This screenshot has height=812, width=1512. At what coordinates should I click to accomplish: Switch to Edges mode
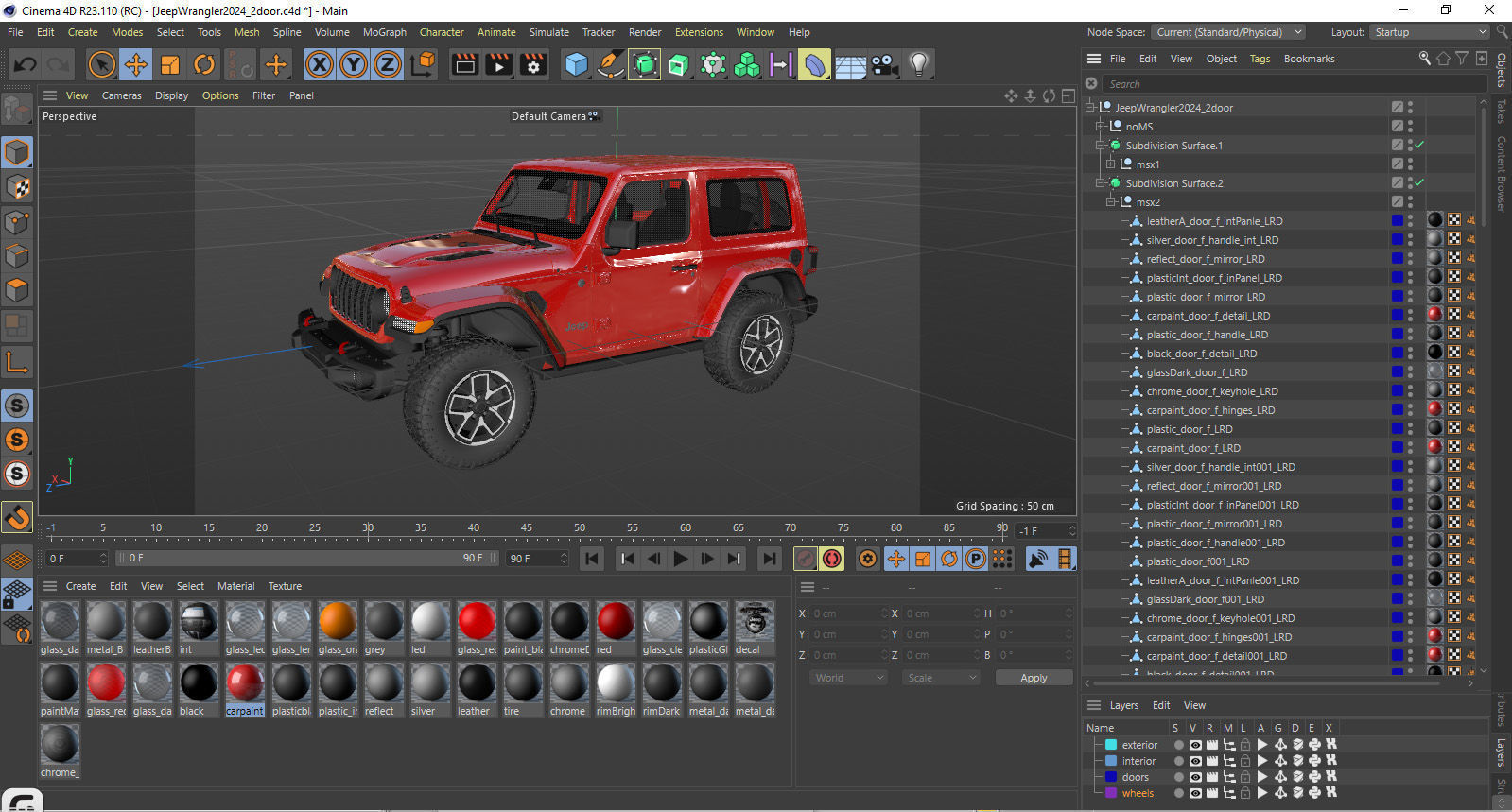17,255
